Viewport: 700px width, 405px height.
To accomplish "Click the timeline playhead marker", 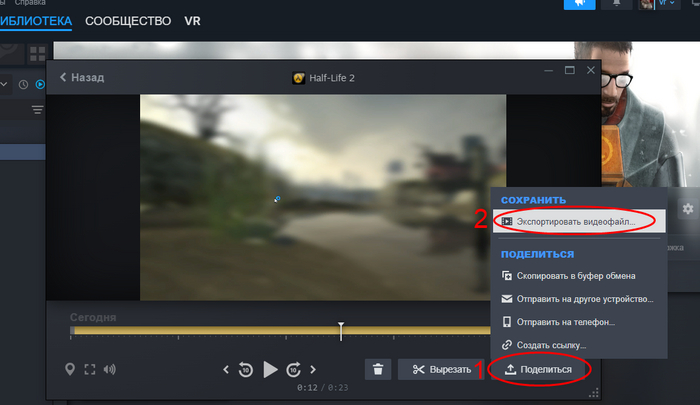I will point(341,330).
